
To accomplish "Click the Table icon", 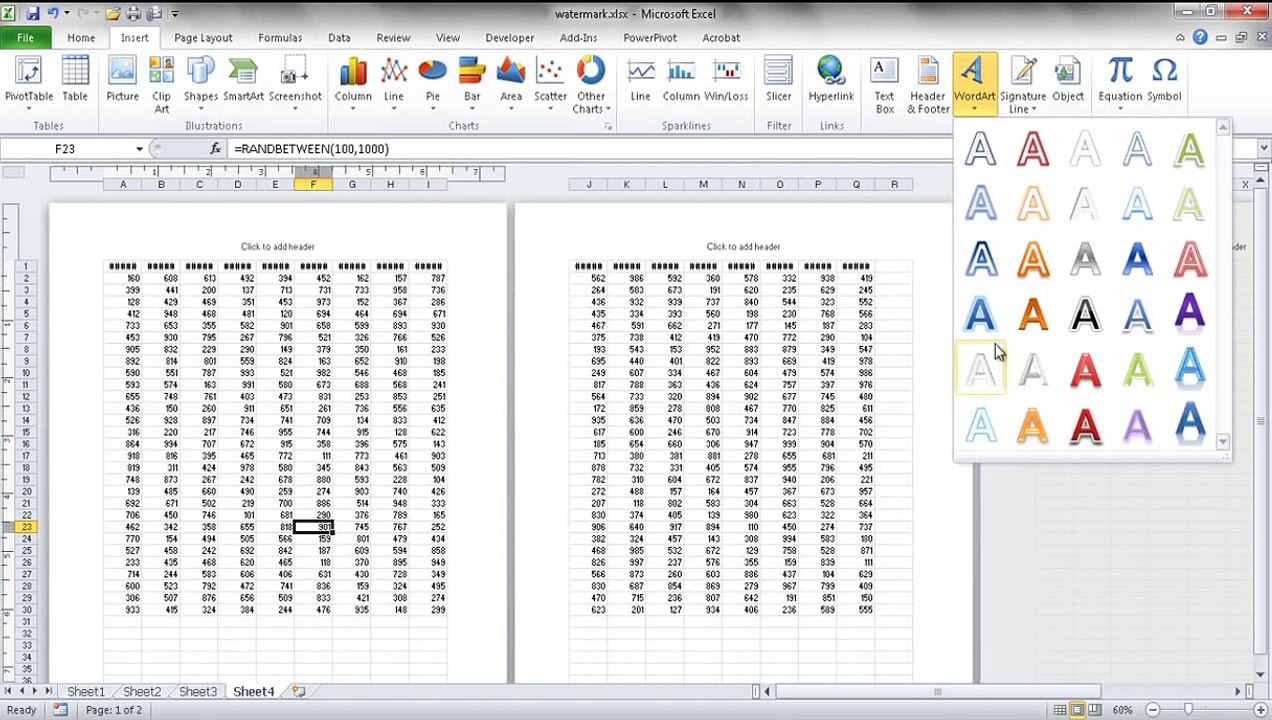I will click(75, 81).
